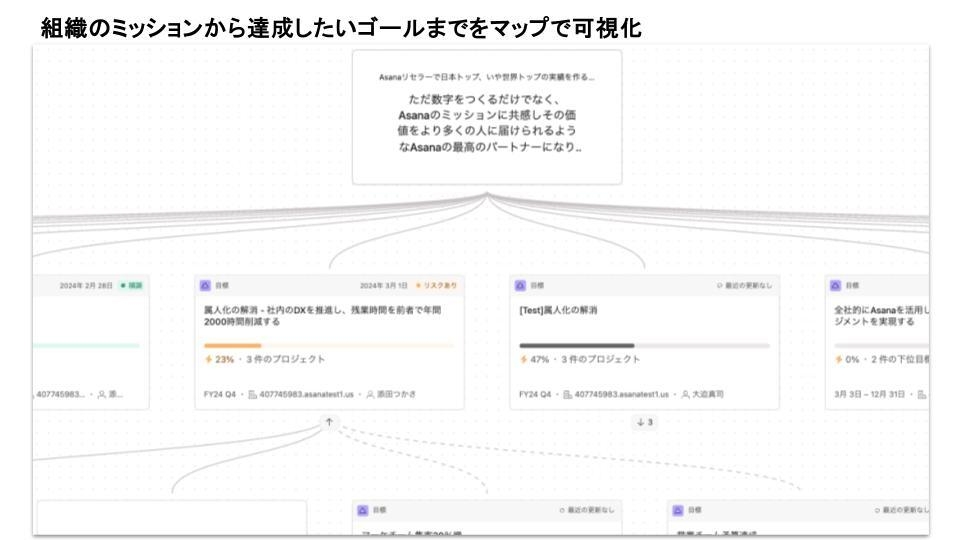Click the dark gray 47% progress bar
Viewport: 960px width, 540px height.
(576, 346)
